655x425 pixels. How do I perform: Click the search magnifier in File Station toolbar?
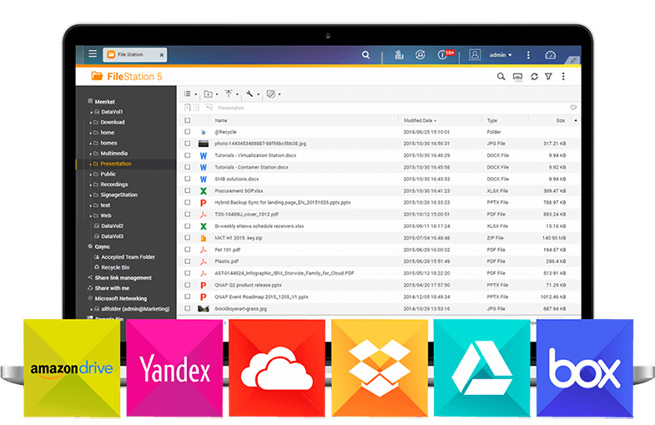tap(502, 76)
